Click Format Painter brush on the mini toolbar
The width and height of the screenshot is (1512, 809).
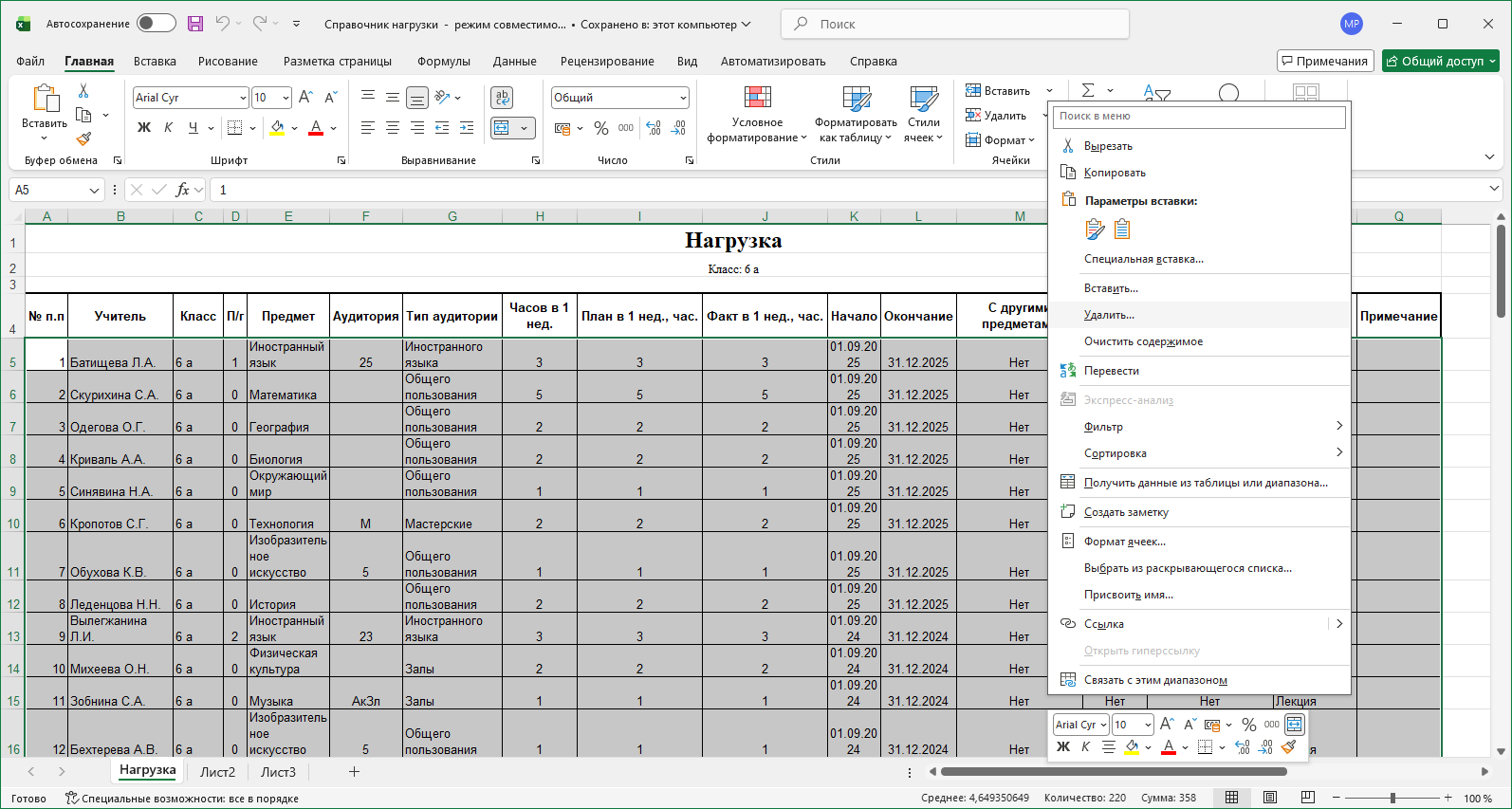pos(1288,747)
